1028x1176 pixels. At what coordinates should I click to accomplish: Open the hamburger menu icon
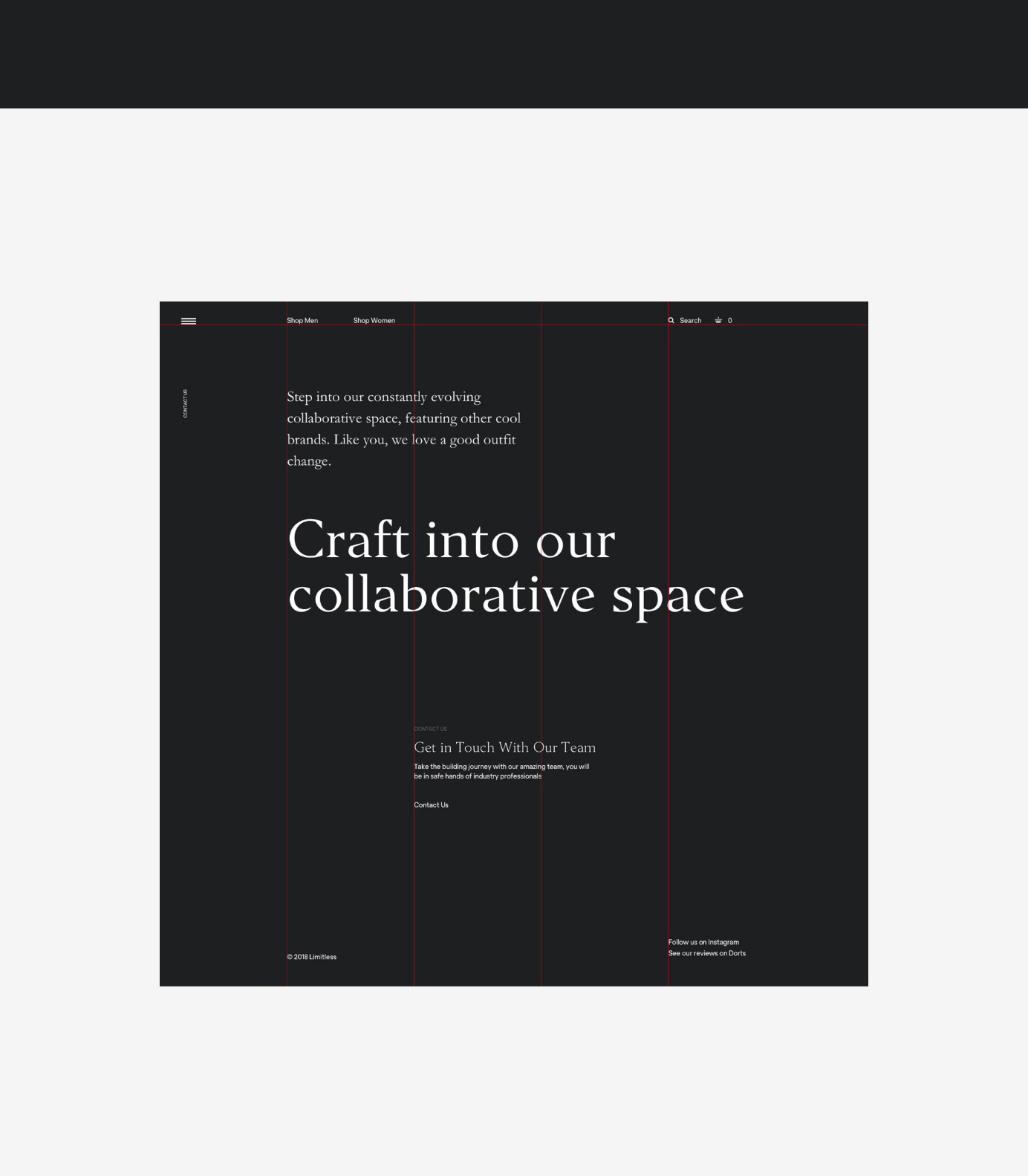tap(189, 321)
